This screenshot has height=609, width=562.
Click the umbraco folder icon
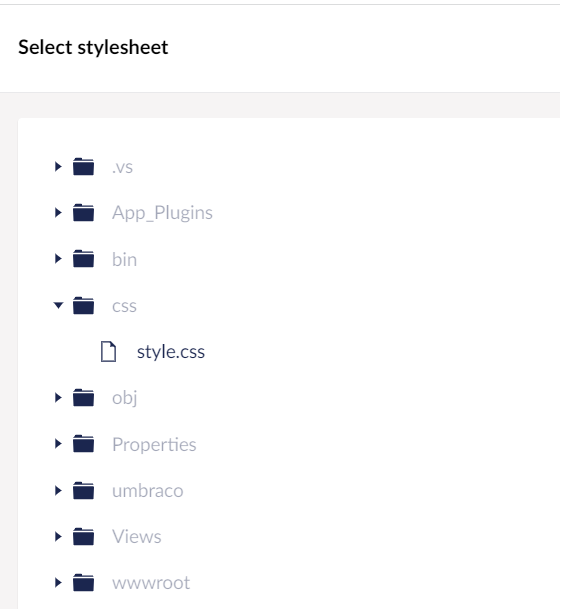pos(84,491)
